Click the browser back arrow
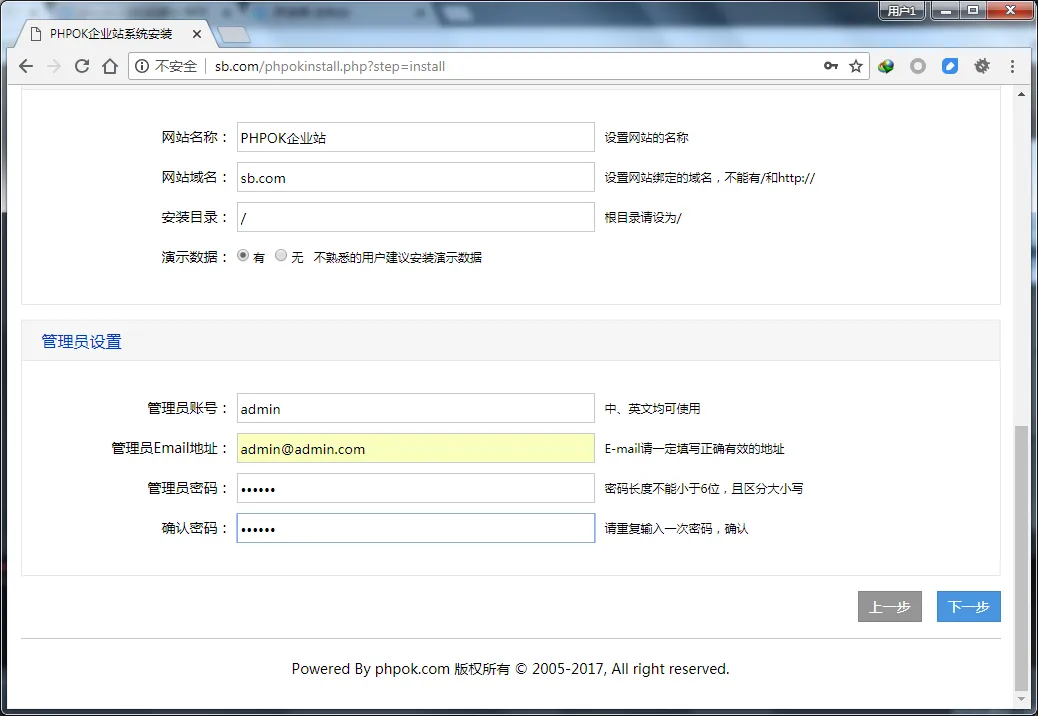This screenshot has width=1038, height=716. pos(26,66)
